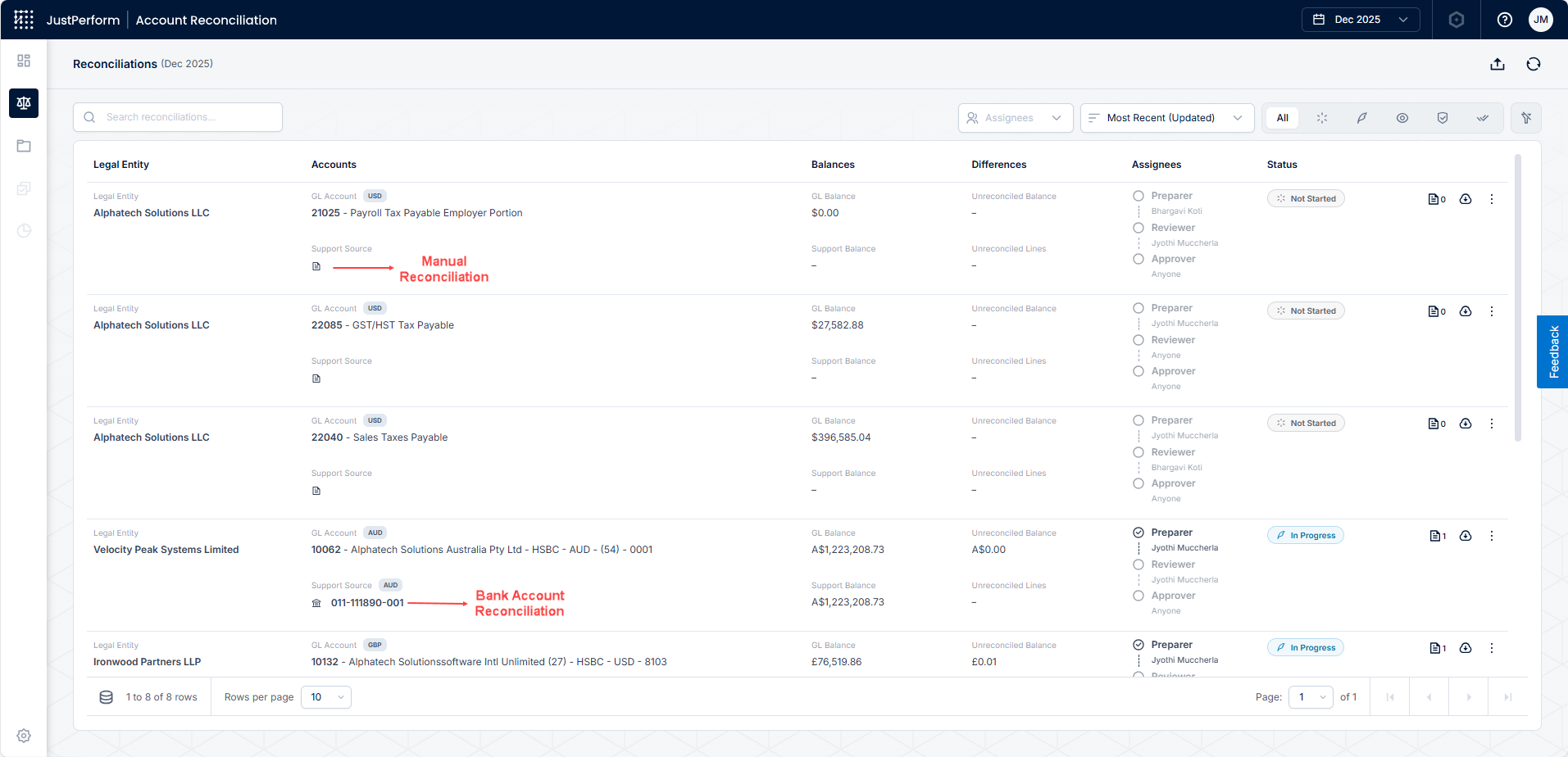The image size is (1568, 757).
Task: Open the pie chart icon in sidebar
Action: pyautogui.click(x=24, y=231)
